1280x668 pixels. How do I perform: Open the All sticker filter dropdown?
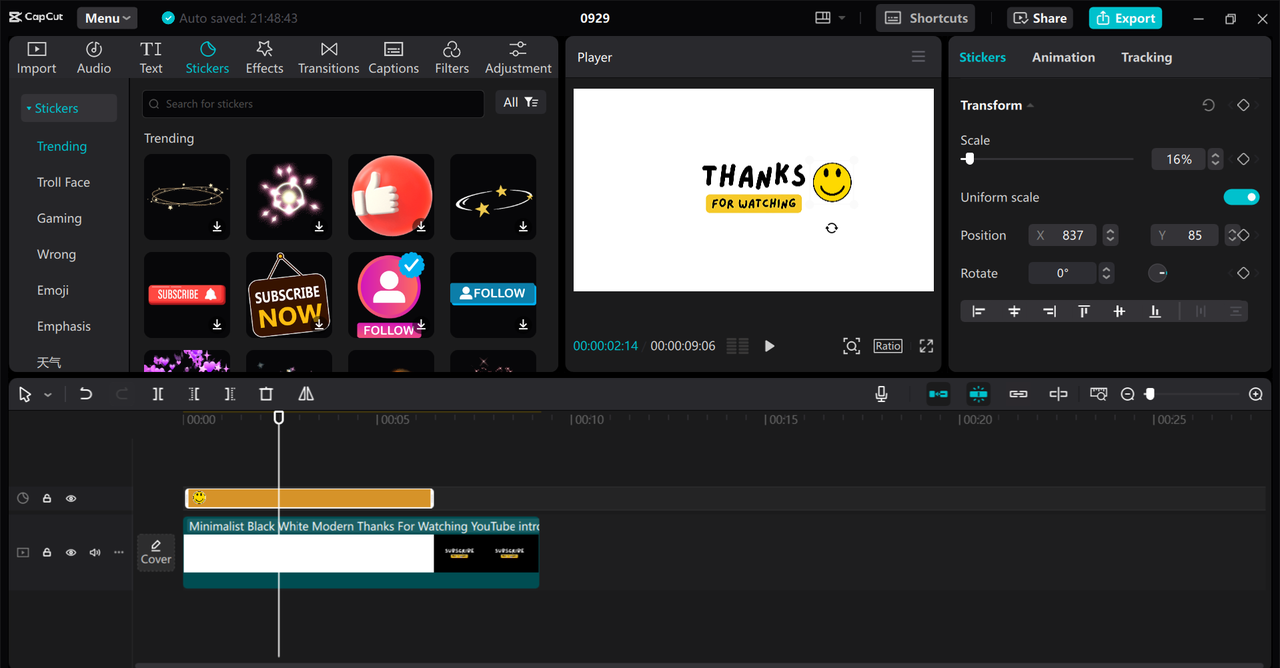pyautogui.click(x=520, y=102)
